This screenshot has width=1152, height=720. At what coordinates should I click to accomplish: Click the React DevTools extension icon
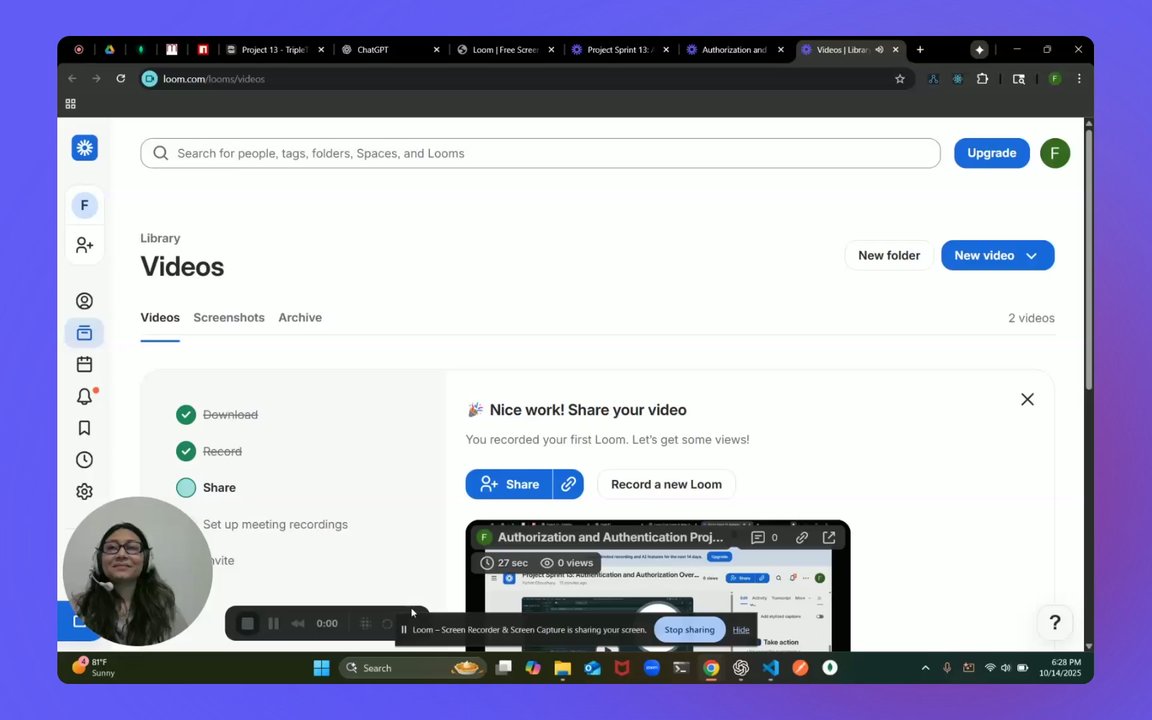coord(957,79)
